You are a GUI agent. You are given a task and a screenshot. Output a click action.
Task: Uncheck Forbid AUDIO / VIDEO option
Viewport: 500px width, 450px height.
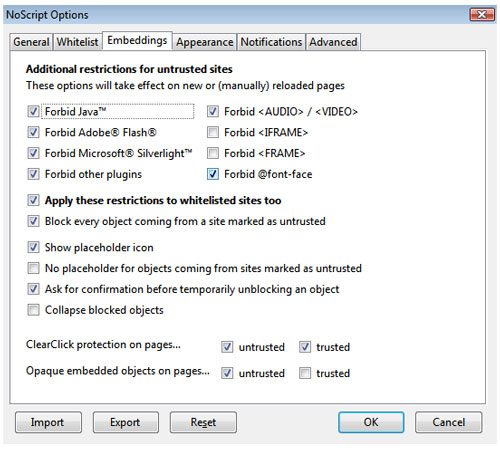[x=213, y=111]
